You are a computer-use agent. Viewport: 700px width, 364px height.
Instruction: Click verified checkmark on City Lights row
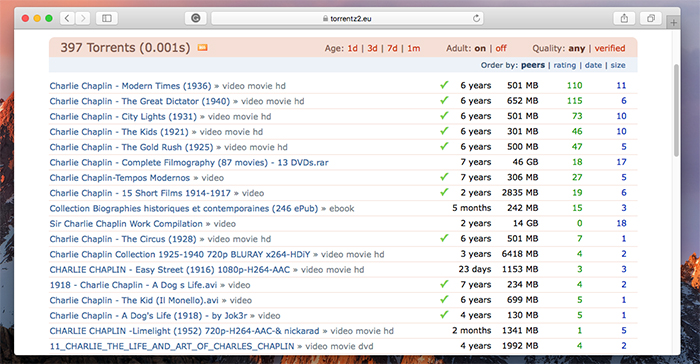click(x=444, y=115)
